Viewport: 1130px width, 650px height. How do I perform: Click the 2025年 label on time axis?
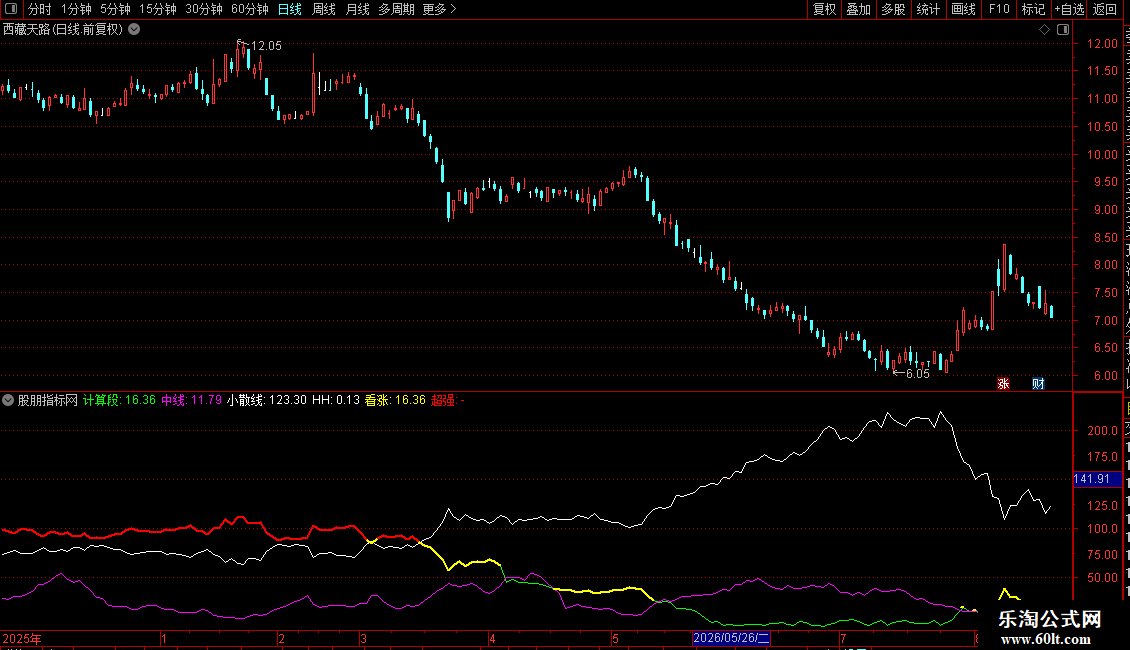pos(22,638)
